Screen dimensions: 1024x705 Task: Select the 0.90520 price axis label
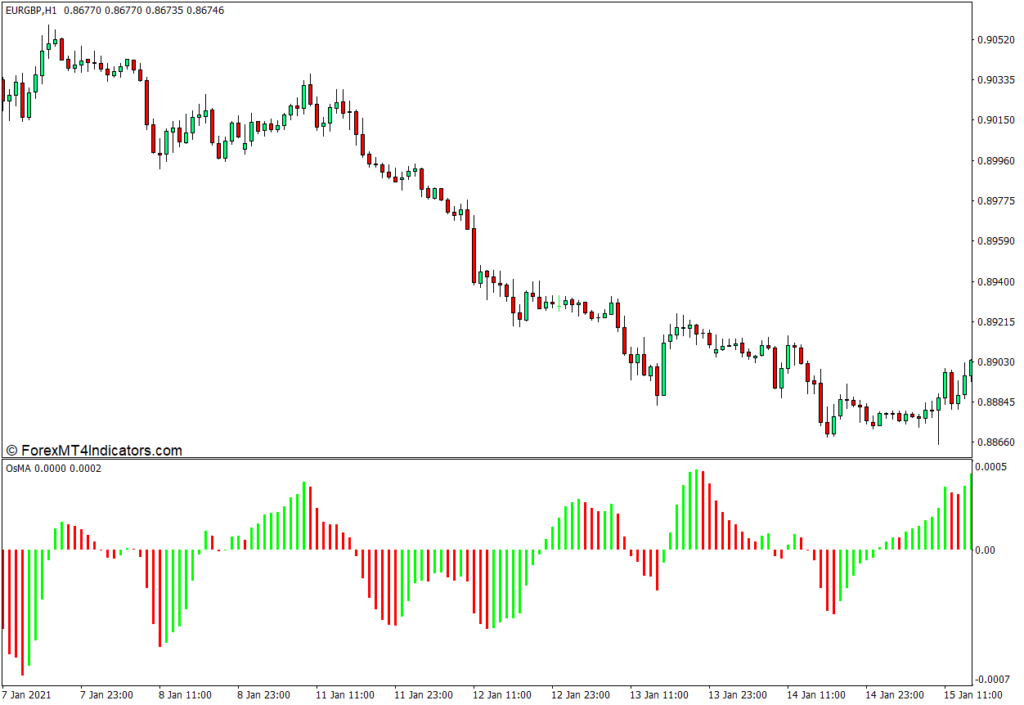[996, 40]
